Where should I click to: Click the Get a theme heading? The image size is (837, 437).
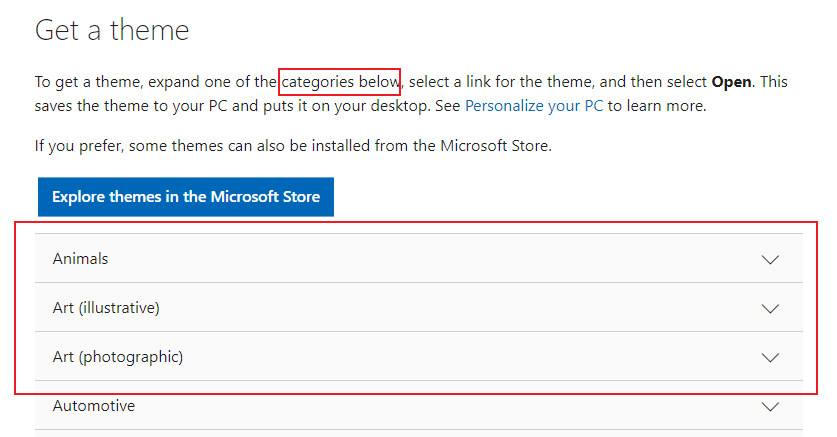click(112, 30)
